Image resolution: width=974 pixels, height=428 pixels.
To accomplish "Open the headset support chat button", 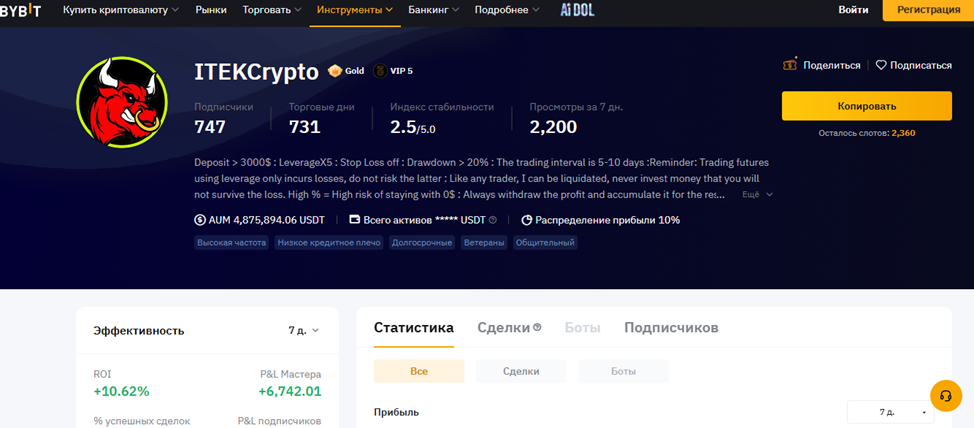I will click(x=945, y=396).
